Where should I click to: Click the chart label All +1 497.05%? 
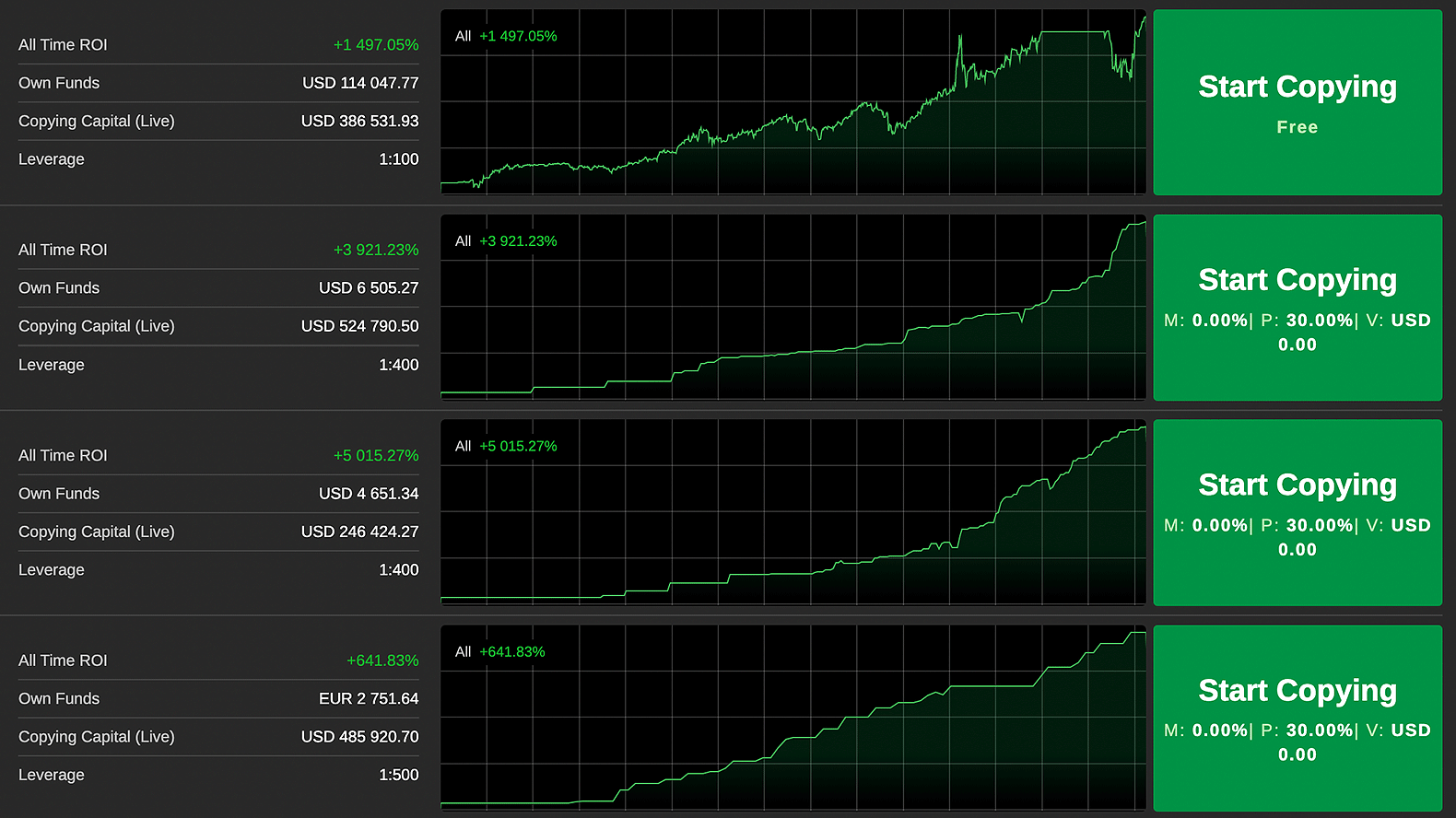point(506,36)
